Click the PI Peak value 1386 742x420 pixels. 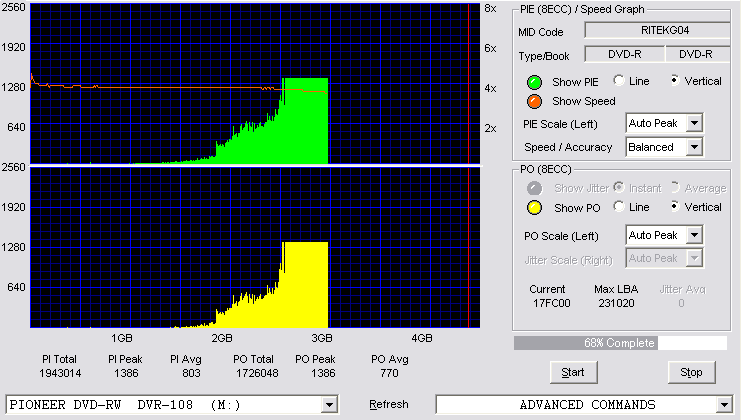coord(126,373)
